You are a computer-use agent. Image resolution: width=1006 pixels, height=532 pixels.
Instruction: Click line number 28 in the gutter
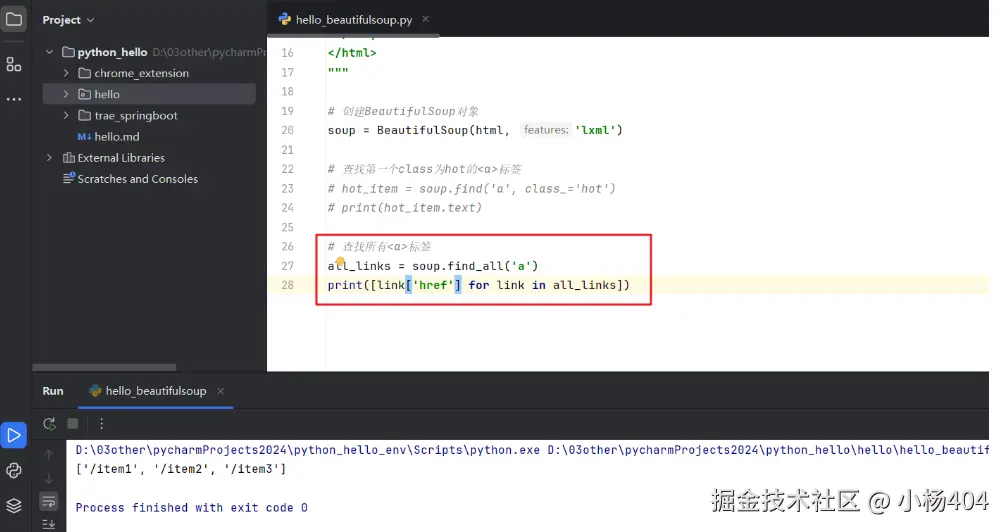coord(287,285)
